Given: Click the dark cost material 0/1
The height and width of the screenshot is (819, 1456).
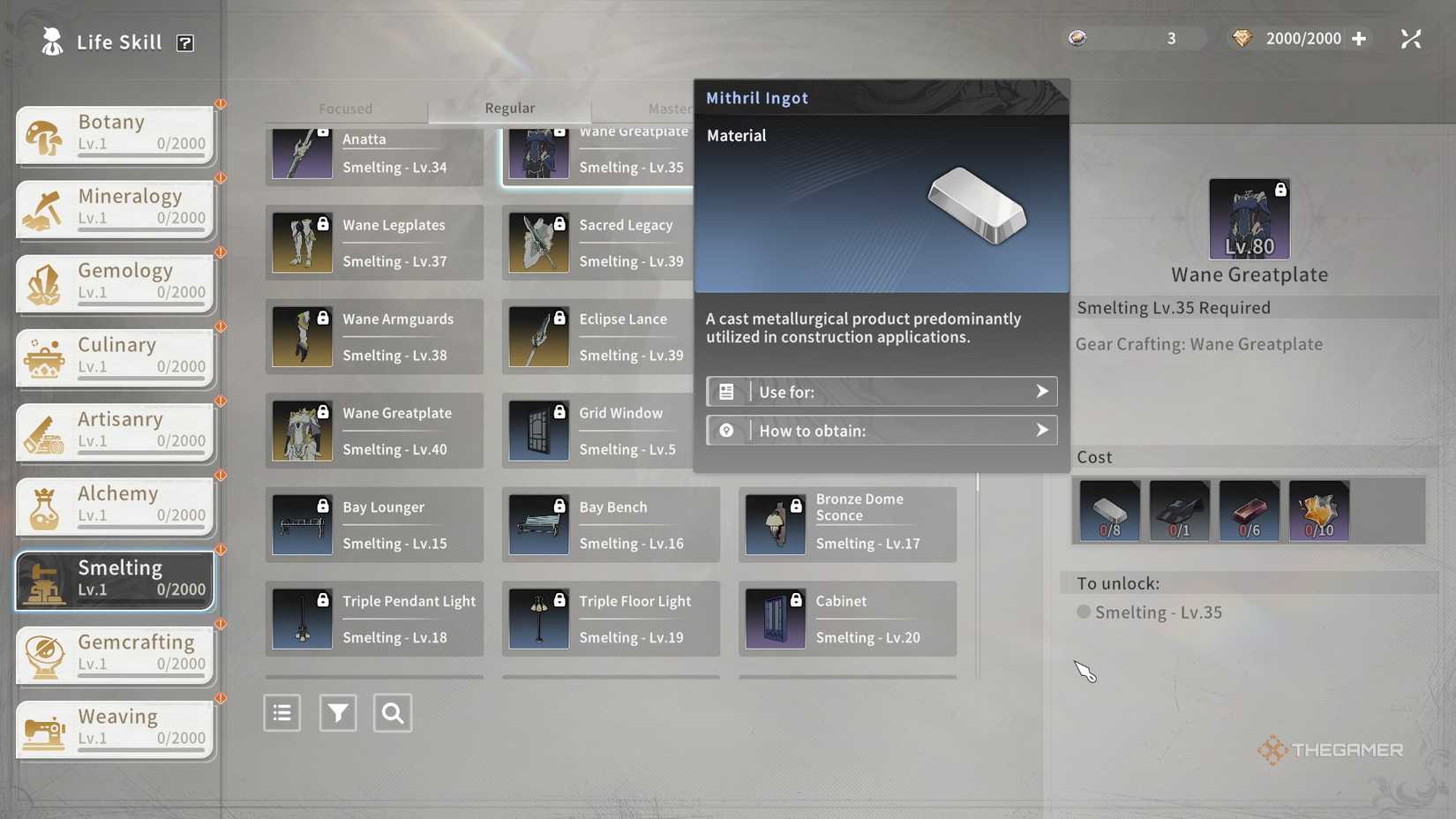Looking at the screenshot, I should click(x=1179, y=511).
